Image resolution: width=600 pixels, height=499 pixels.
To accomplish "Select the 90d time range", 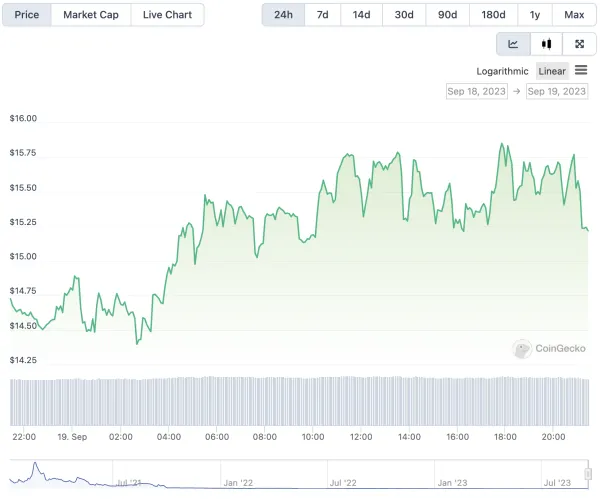I will [447, 15].
